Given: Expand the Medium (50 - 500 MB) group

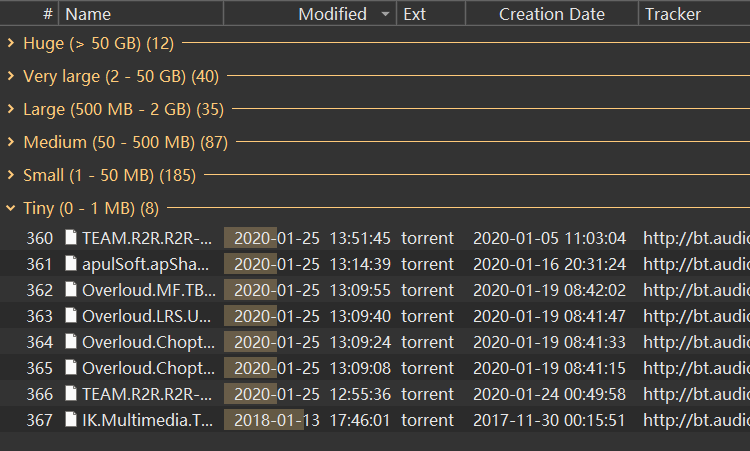Looking at the screenshot, I should pos(10,142).
